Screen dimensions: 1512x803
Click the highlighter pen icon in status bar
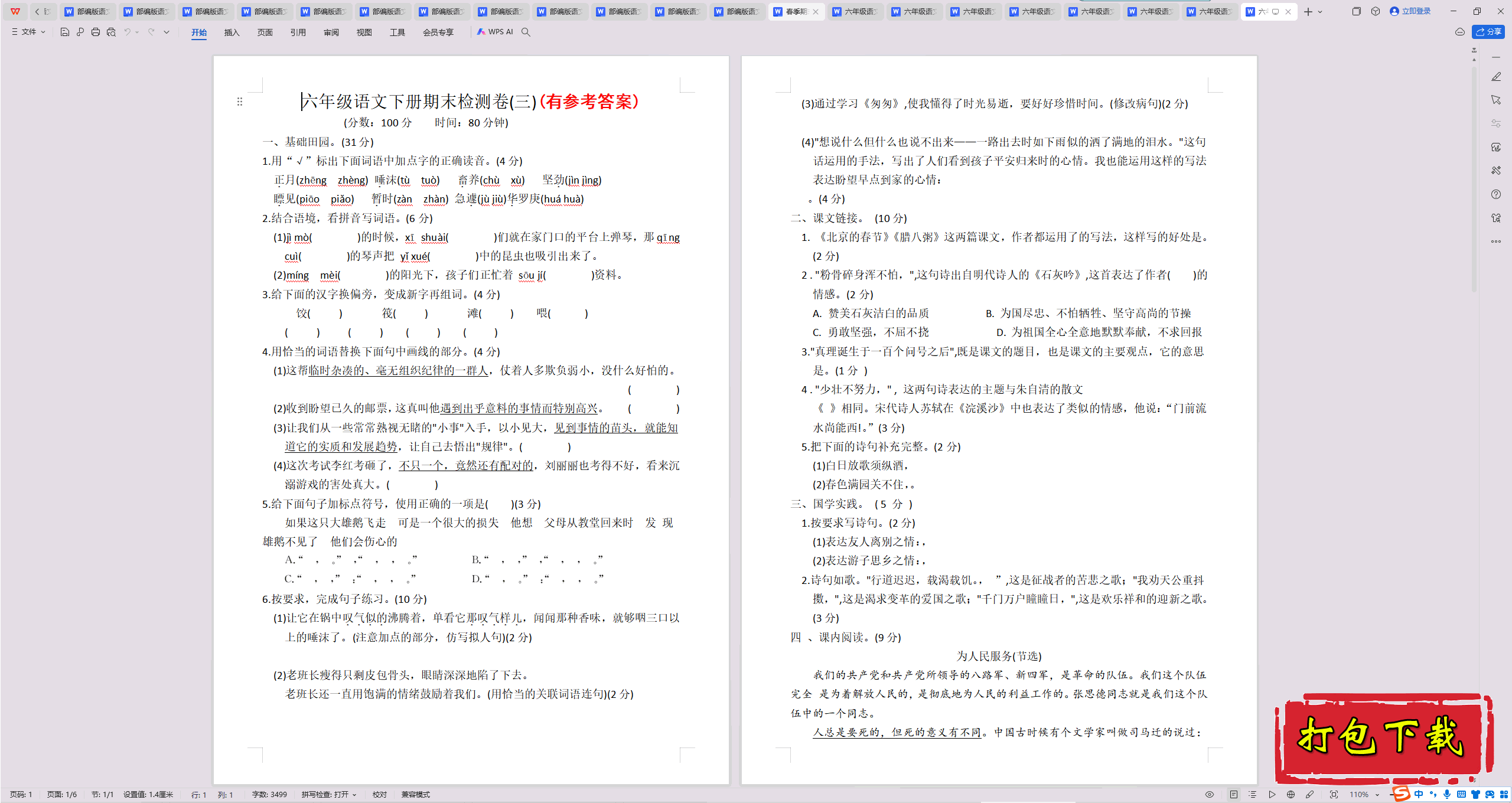coord(1310,795)
